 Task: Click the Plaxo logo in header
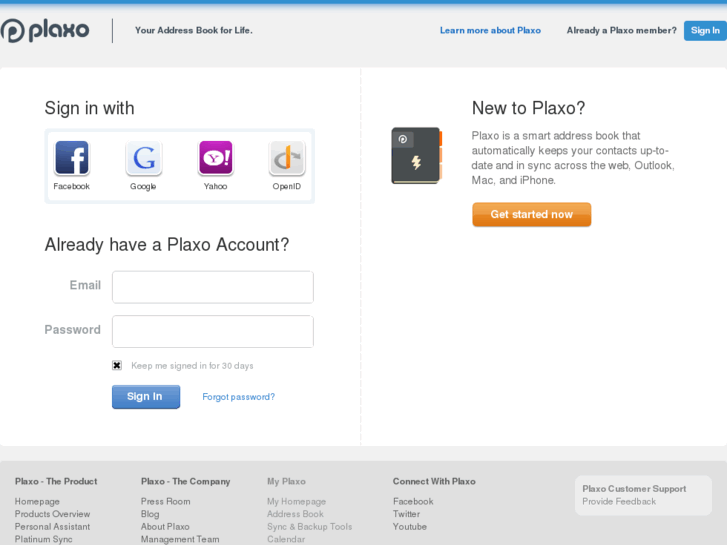[x=46, y=31]
